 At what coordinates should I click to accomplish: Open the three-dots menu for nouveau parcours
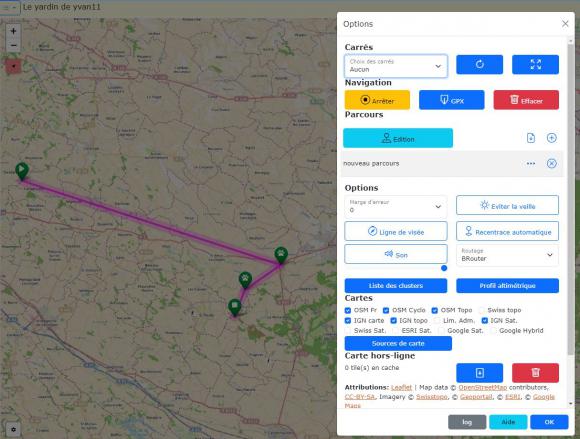pos(531,163)
